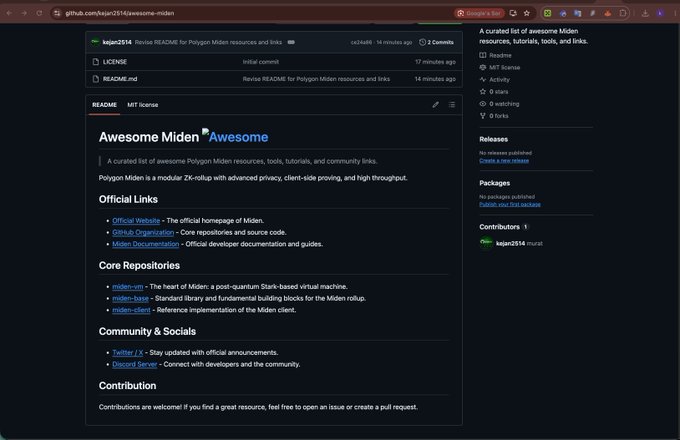Open the GitHub Organization link
This screenshot has height=440, width=680.
(143, 232)
